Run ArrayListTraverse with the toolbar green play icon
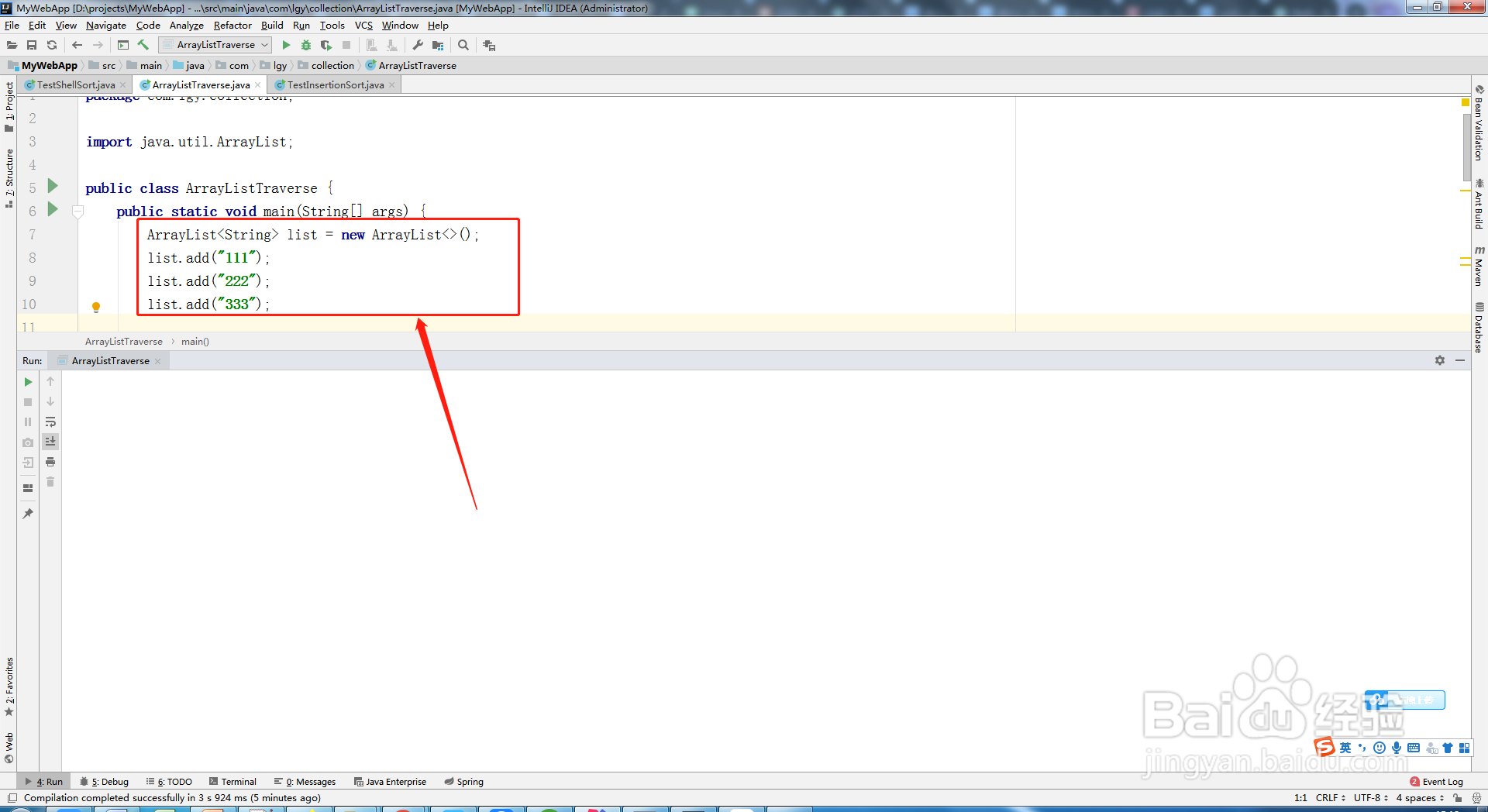The image size is (1488, 812). pyautogui.click(x=286, y=45)
